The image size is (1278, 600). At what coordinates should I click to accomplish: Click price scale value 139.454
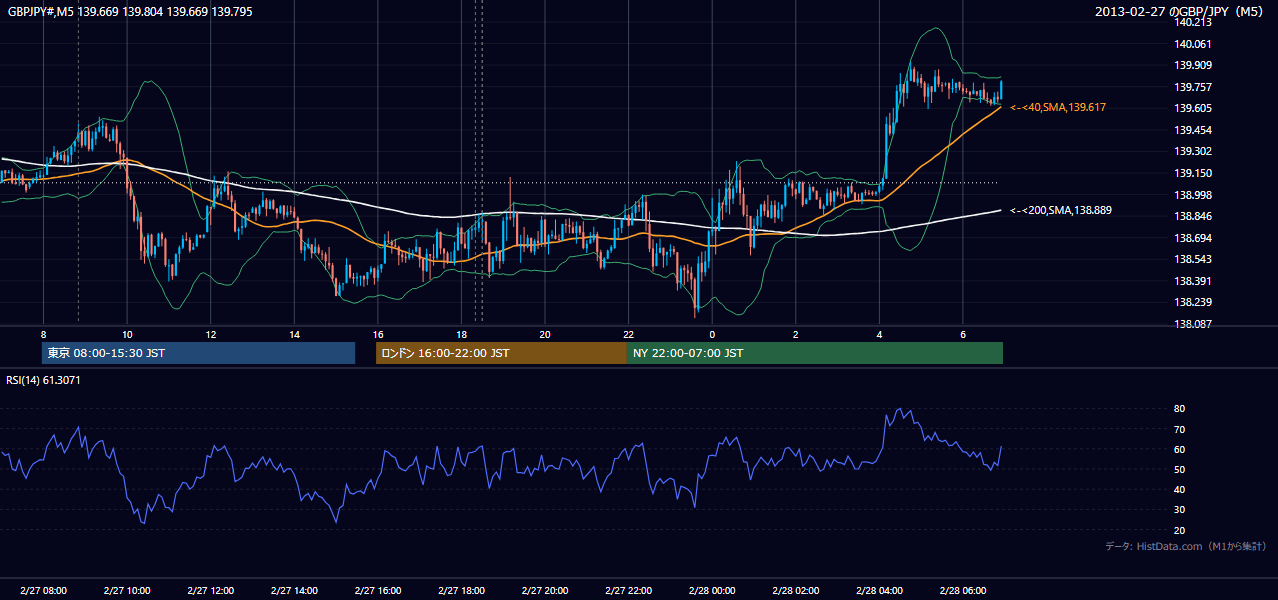tap(1193, 130)
